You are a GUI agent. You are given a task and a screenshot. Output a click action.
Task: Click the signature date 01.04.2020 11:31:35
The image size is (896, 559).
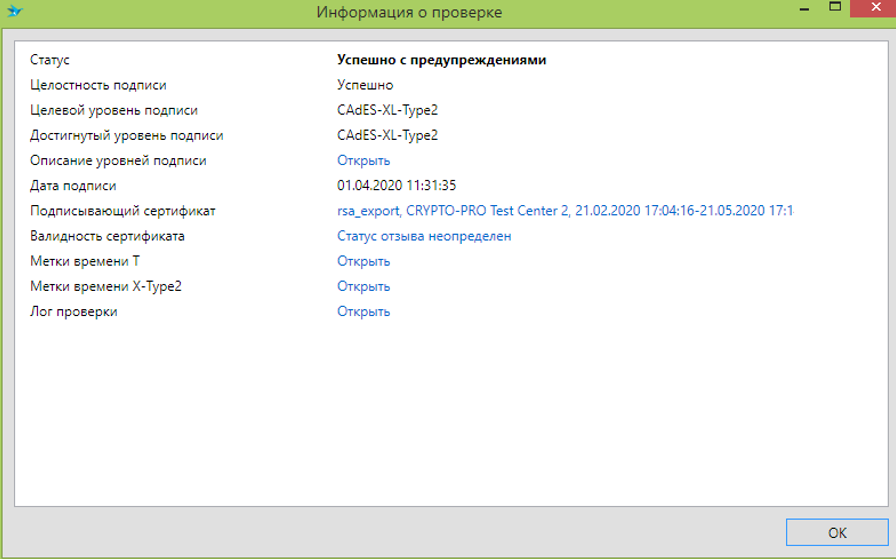click(396, 186)
